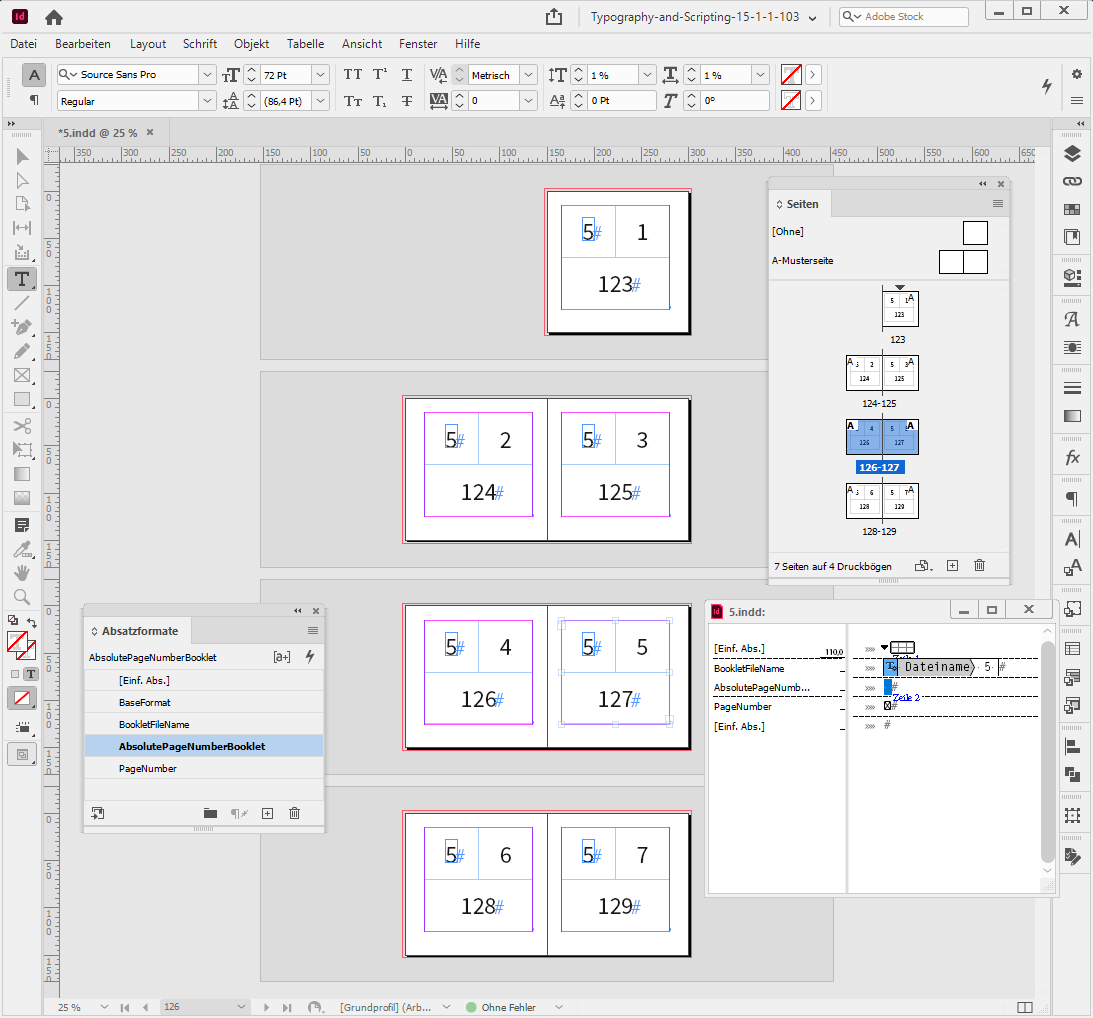Switch to the 5.indd document tab

click(96, 132)
